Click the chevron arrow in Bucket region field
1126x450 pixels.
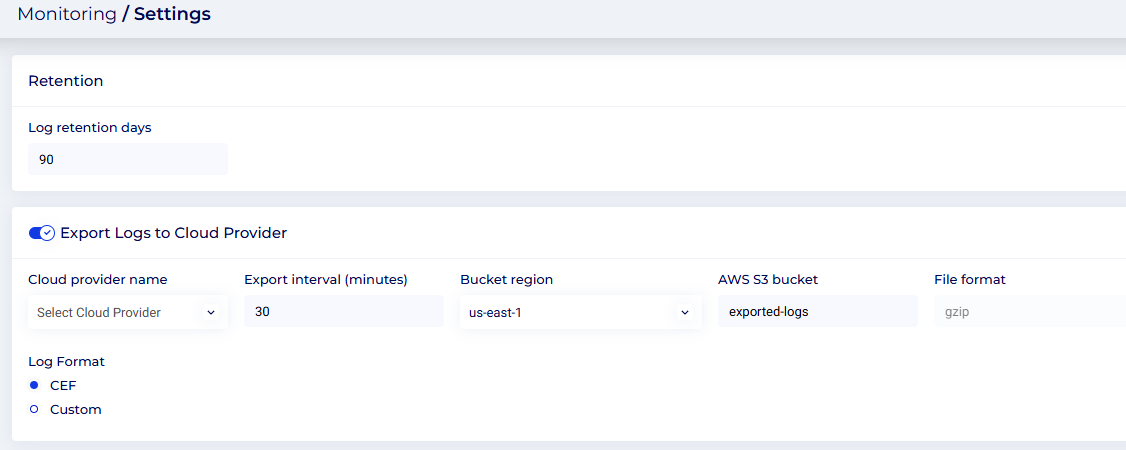685,312
